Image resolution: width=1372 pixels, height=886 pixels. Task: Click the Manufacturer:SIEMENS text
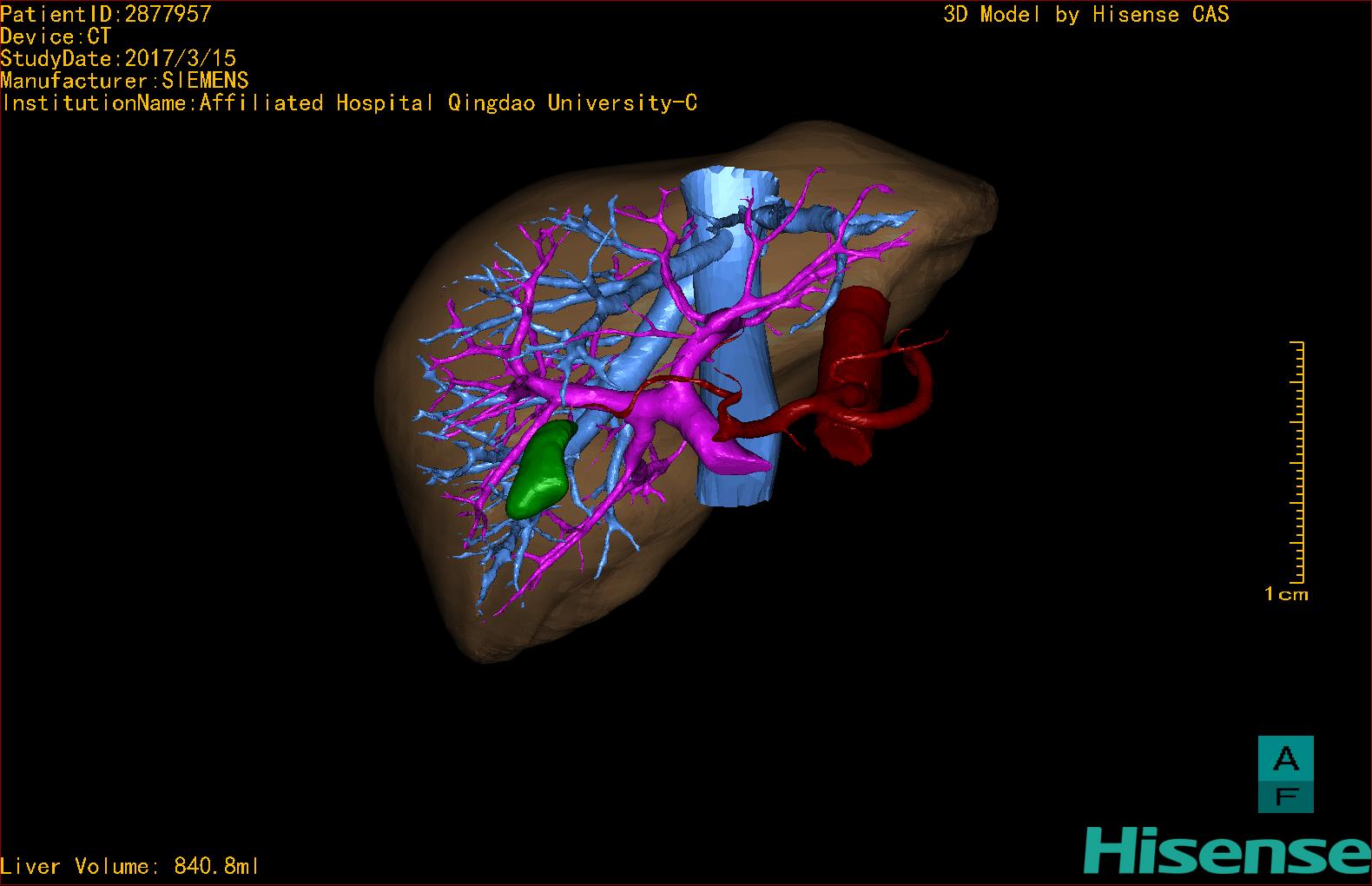pos(125,81)
